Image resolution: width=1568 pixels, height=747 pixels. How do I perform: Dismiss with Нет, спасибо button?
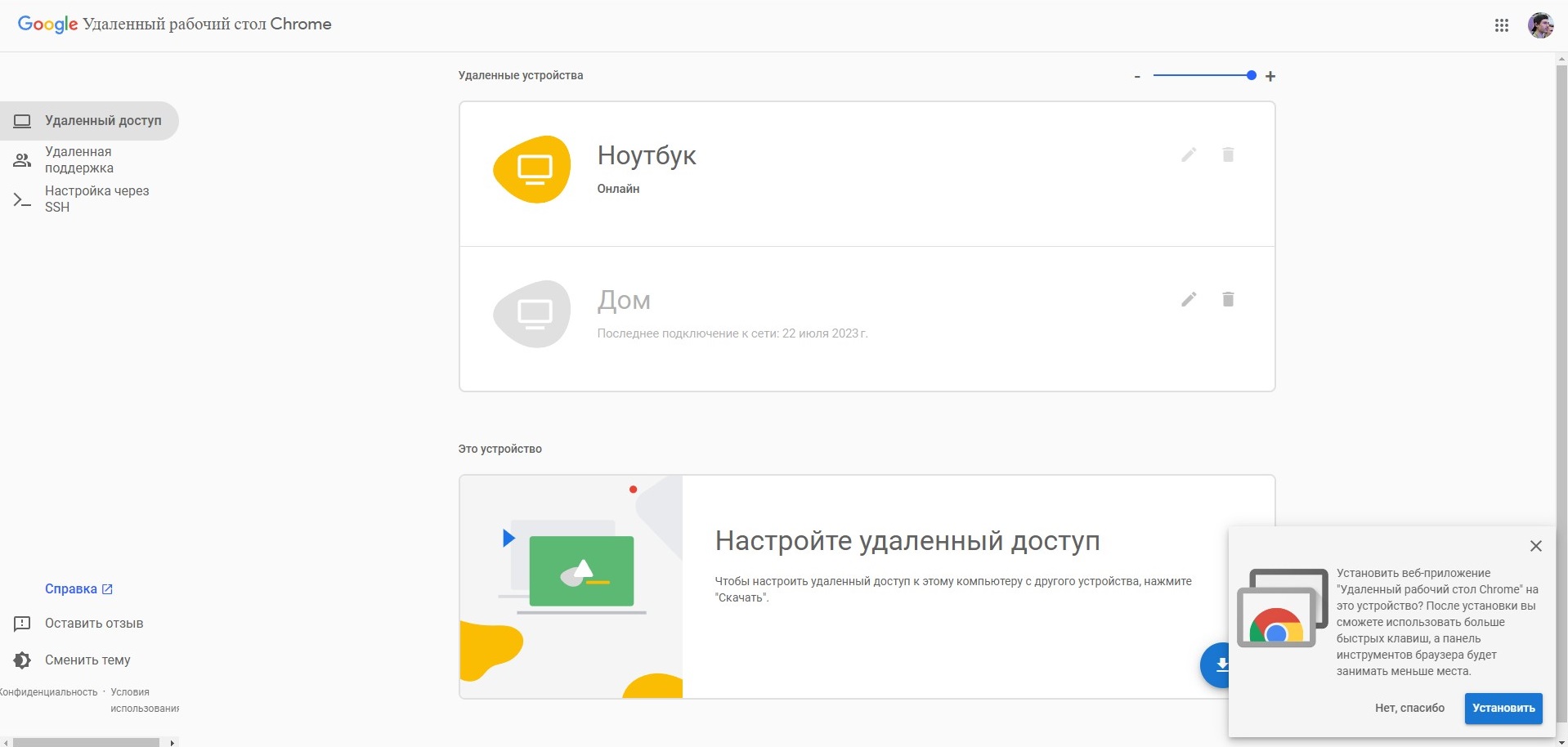(1409, 708)
